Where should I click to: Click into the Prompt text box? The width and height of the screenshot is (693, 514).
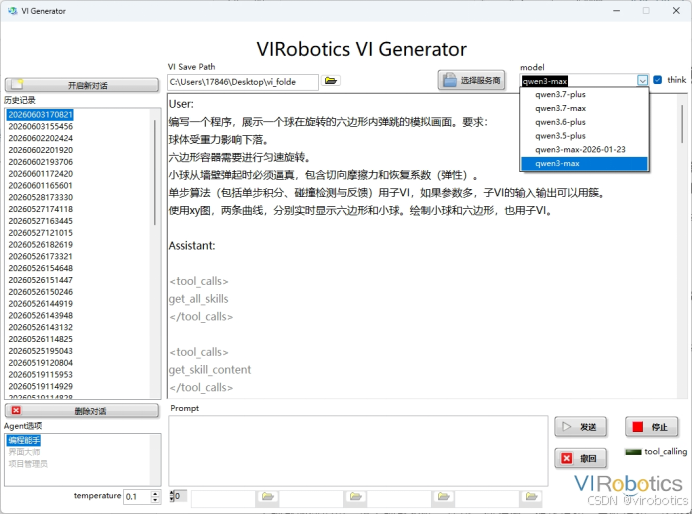[x=358, y=450]
